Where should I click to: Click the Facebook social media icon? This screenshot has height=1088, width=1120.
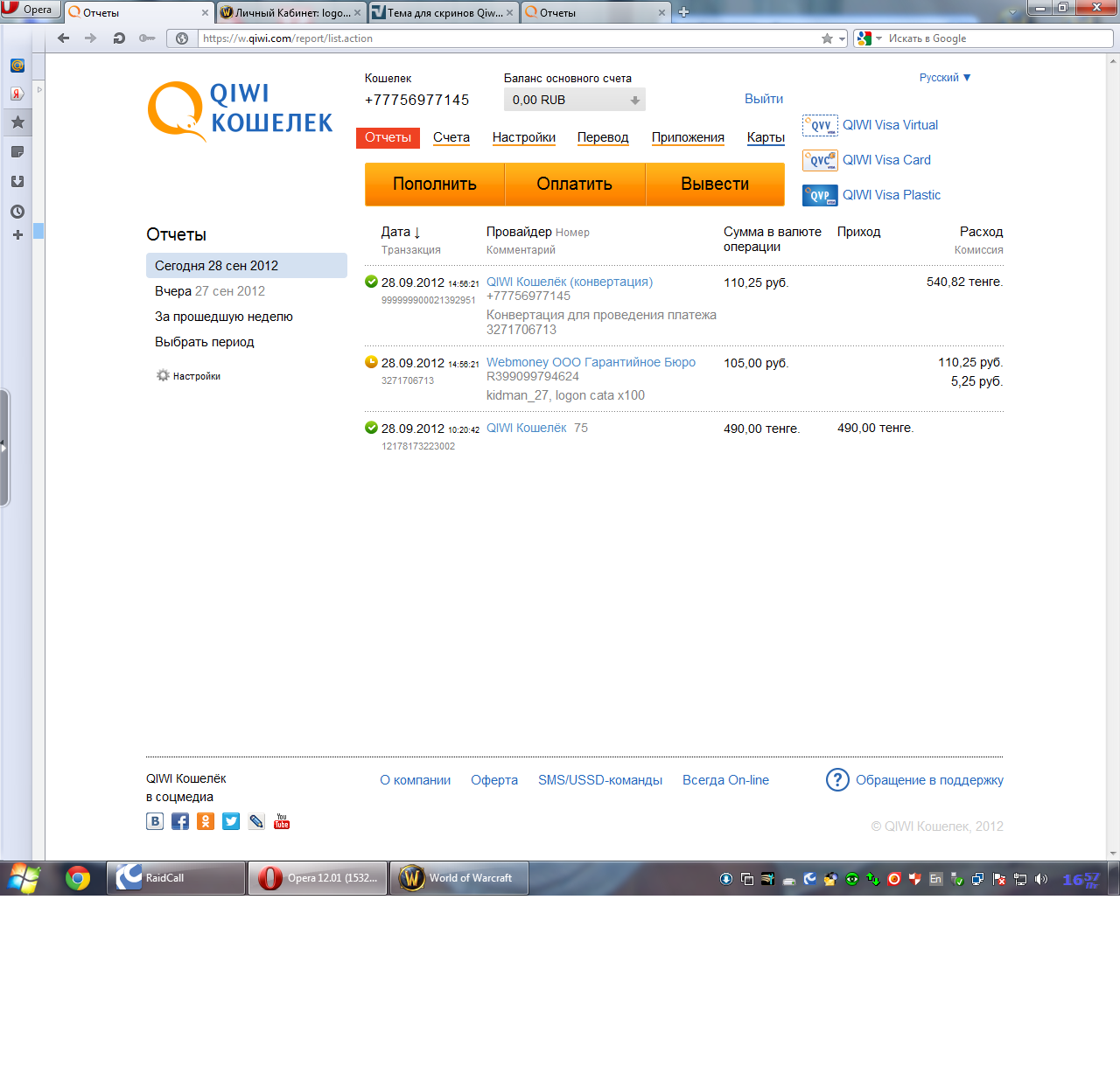[180, 821]
